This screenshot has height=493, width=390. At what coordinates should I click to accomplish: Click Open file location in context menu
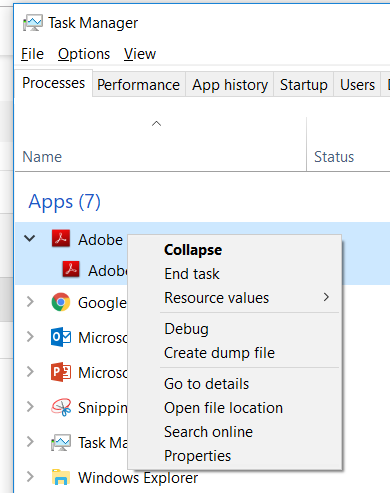(223, 408)
